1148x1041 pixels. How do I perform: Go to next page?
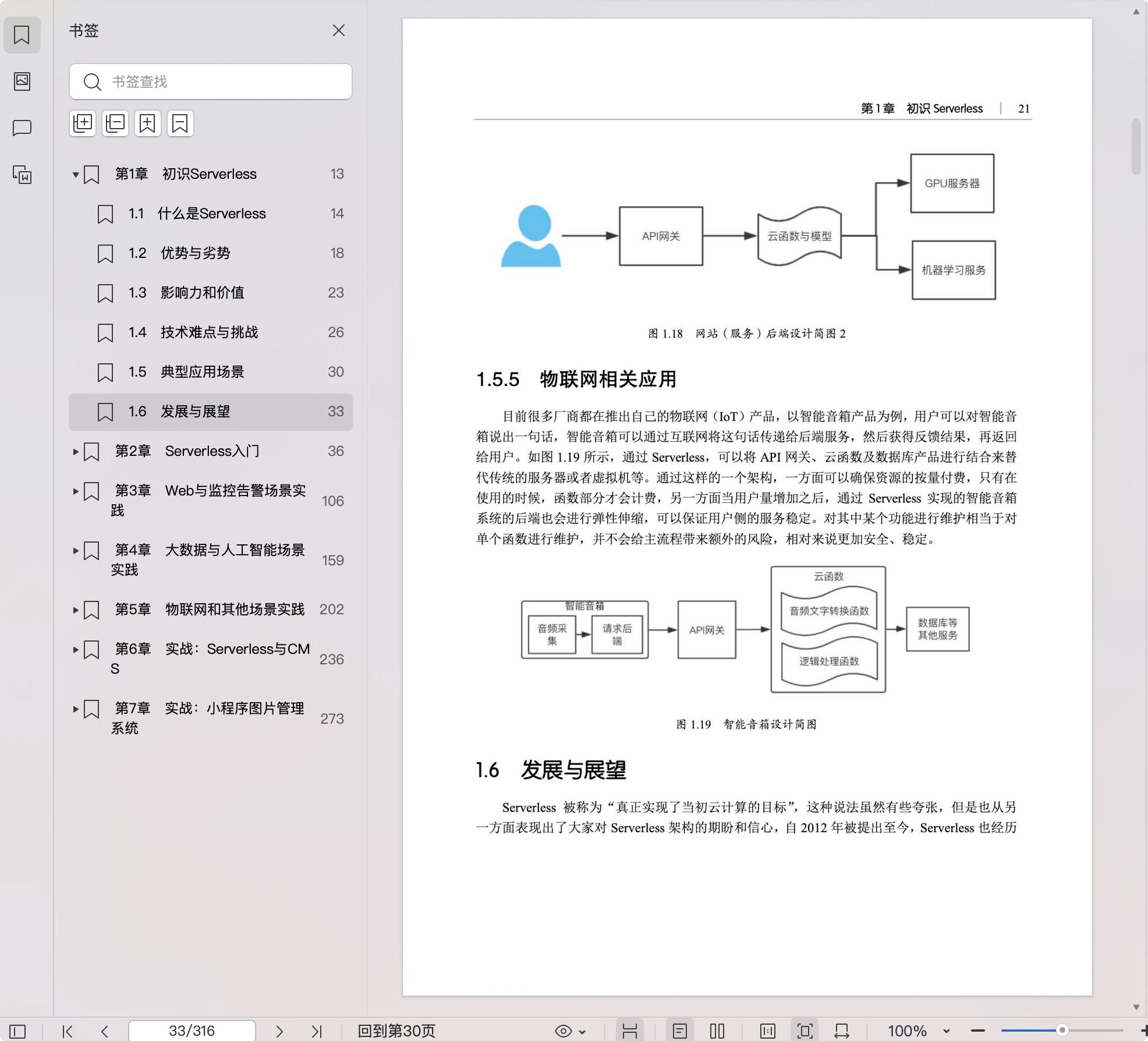tap(279, 1031)
